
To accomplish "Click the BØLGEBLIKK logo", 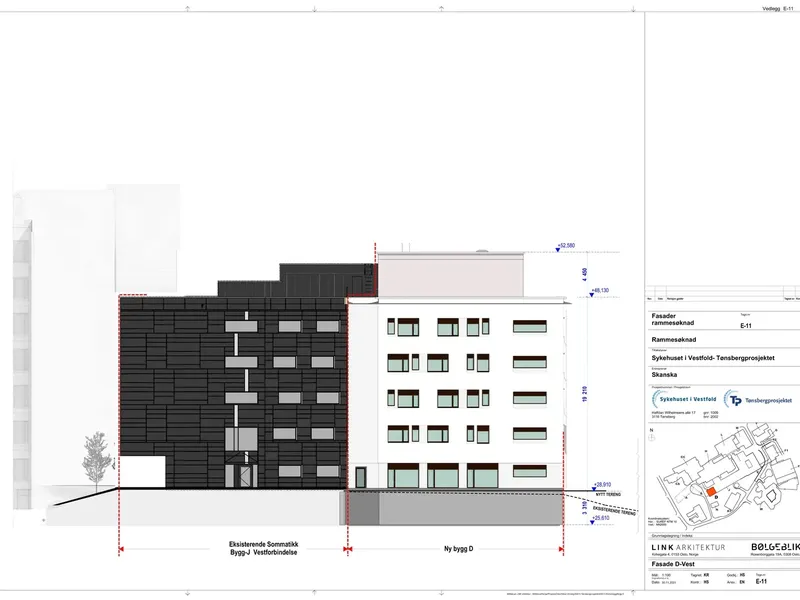I will pos(775,547).
